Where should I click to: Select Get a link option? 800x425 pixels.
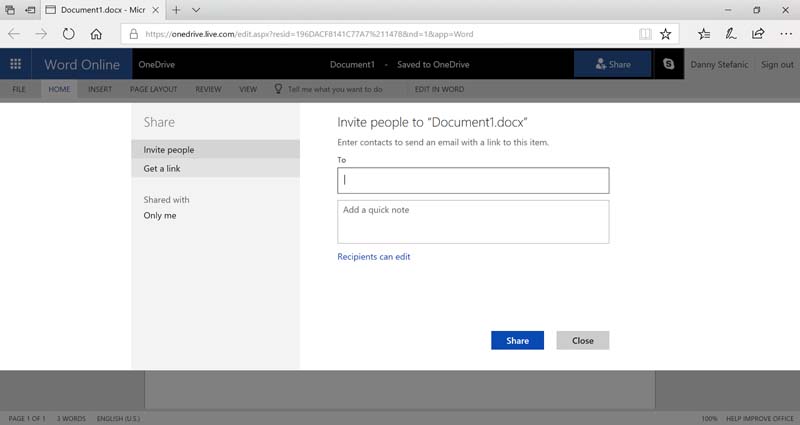click(x=216, y=168)
